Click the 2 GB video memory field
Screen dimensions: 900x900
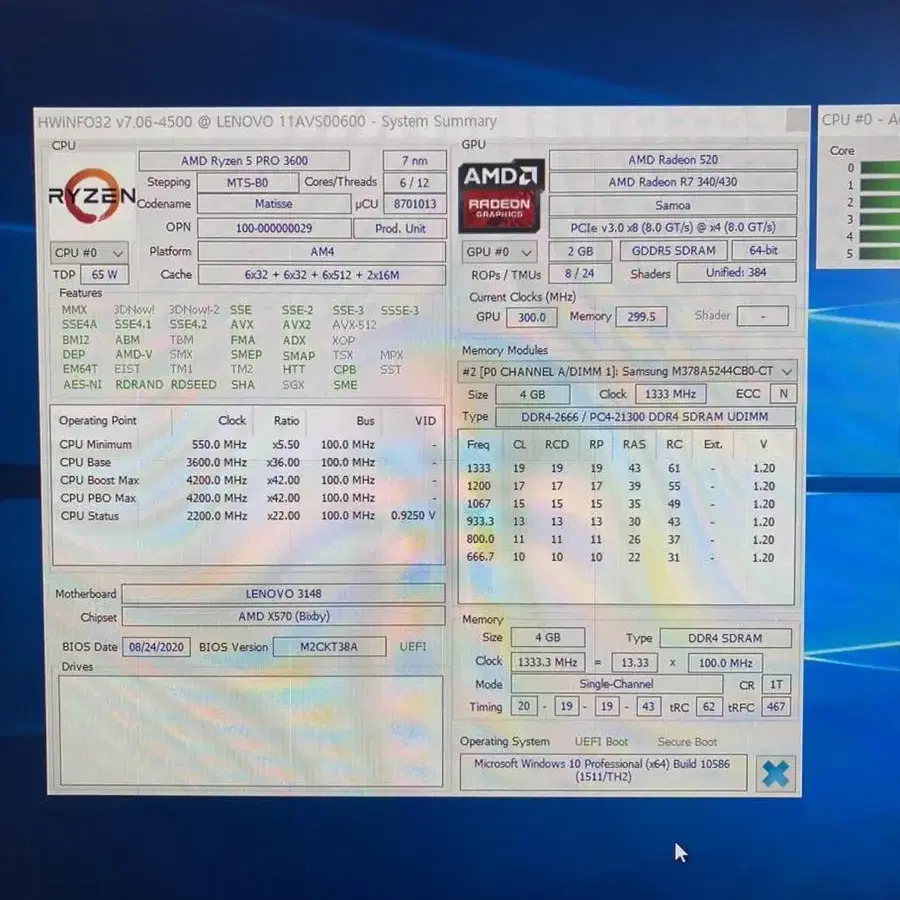[580, 251]
